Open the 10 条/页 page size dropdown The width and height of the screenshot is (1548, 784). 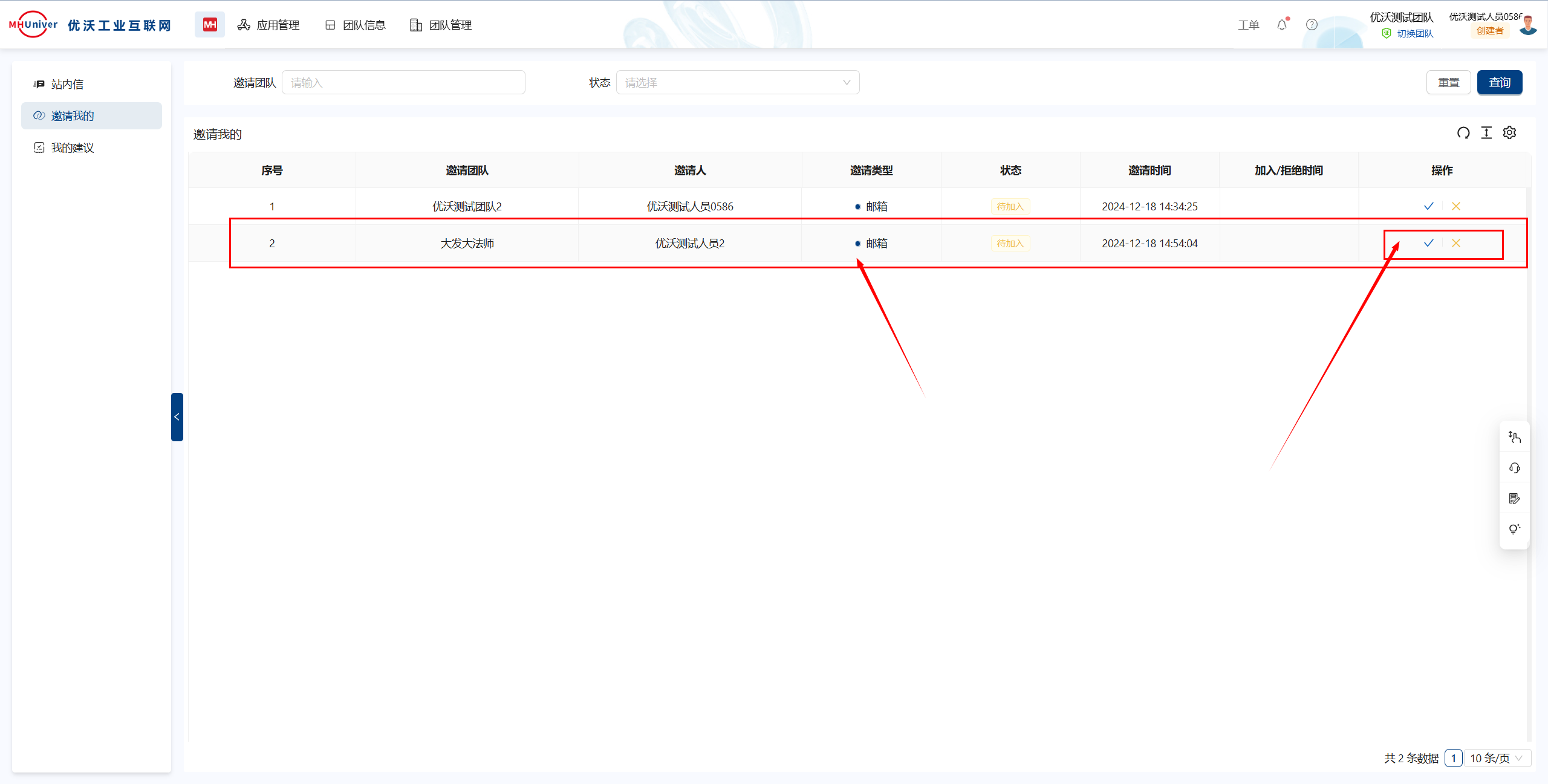point(1497,758)
